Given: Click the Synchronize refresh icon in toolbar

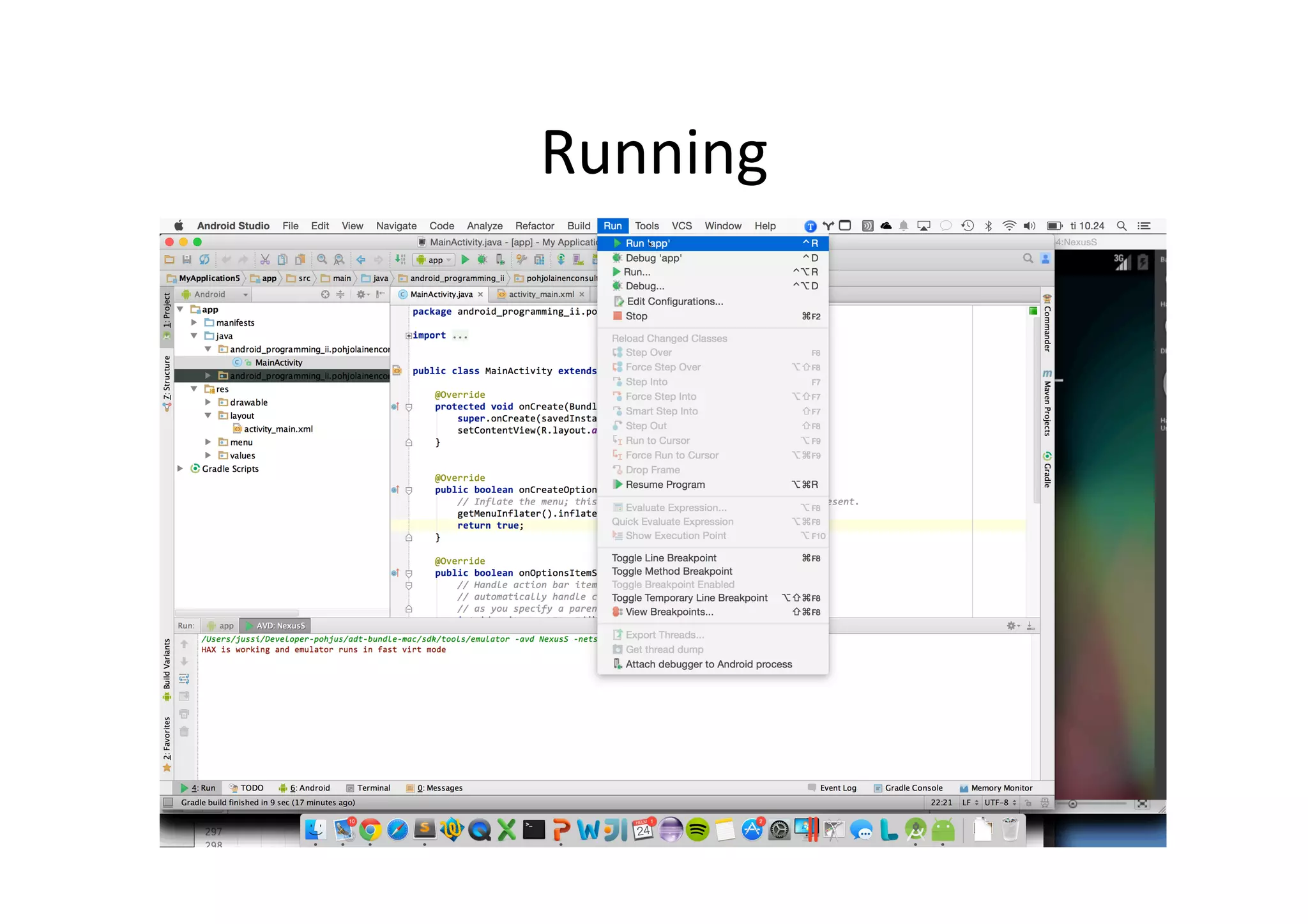Looking at the screenshot, I should coord(204,259).
